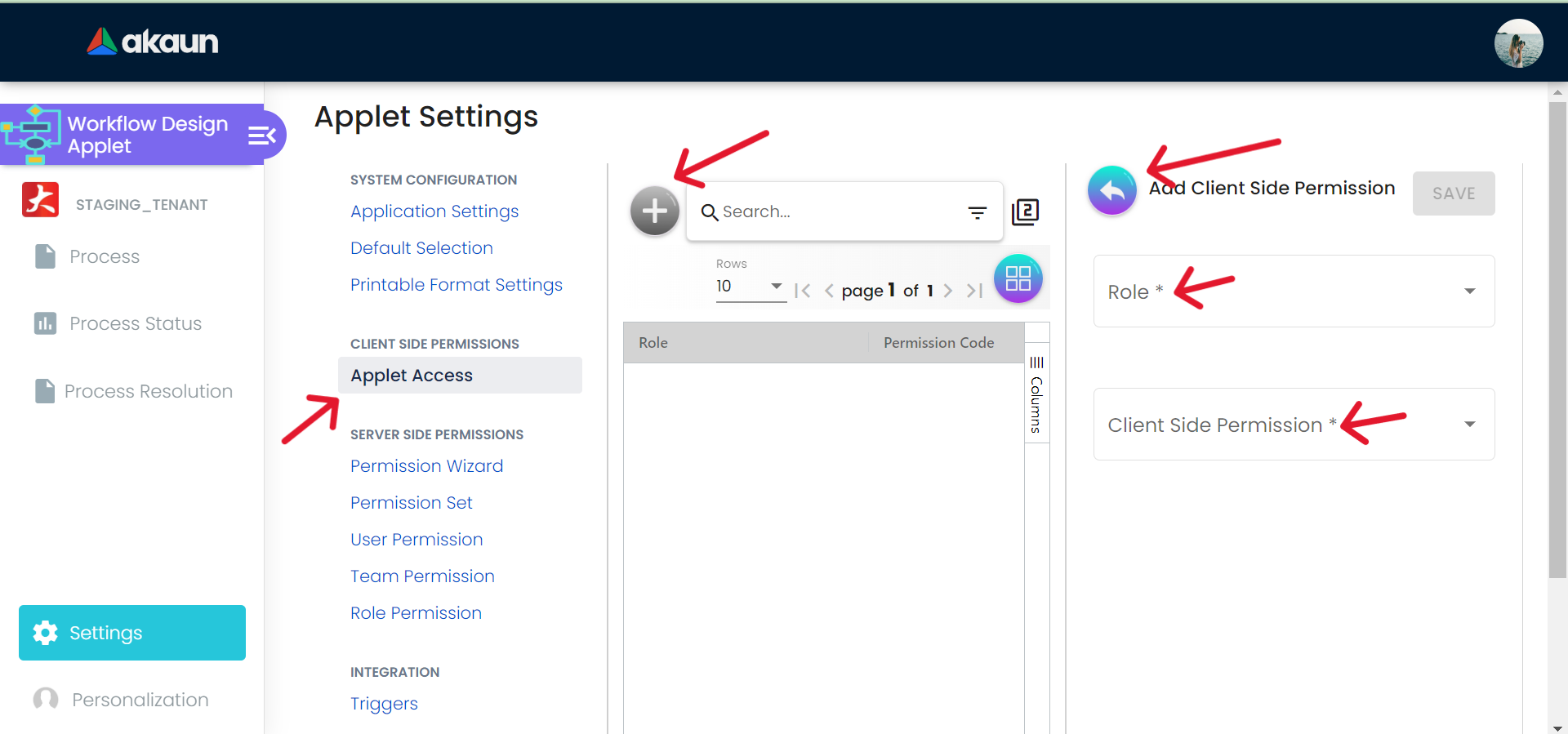Go to the next page
Viewport: 1568px width, 734px height.
click(x=947, y=291)
